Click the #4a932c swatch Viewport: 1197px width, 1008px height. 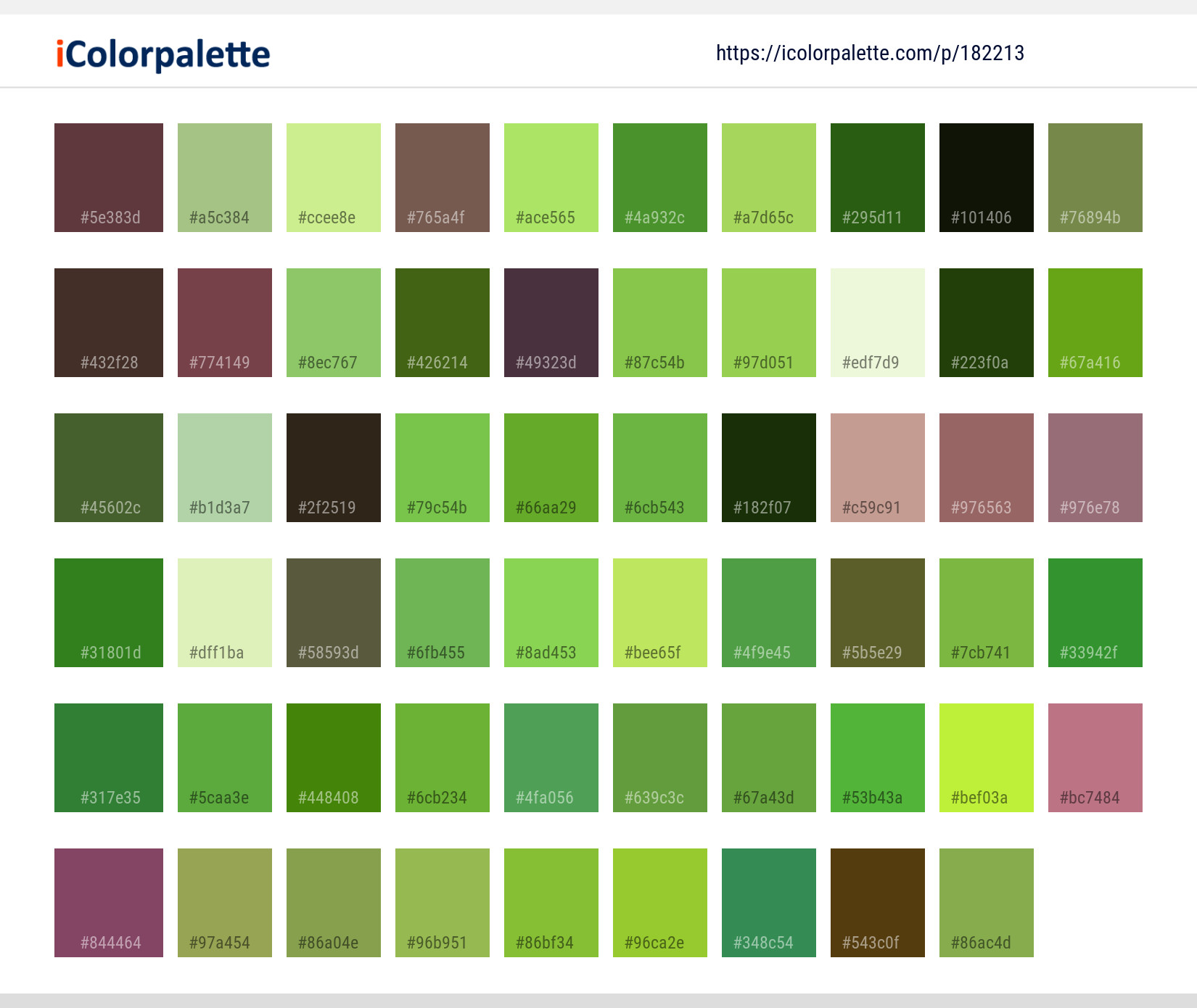coord(660,178)
